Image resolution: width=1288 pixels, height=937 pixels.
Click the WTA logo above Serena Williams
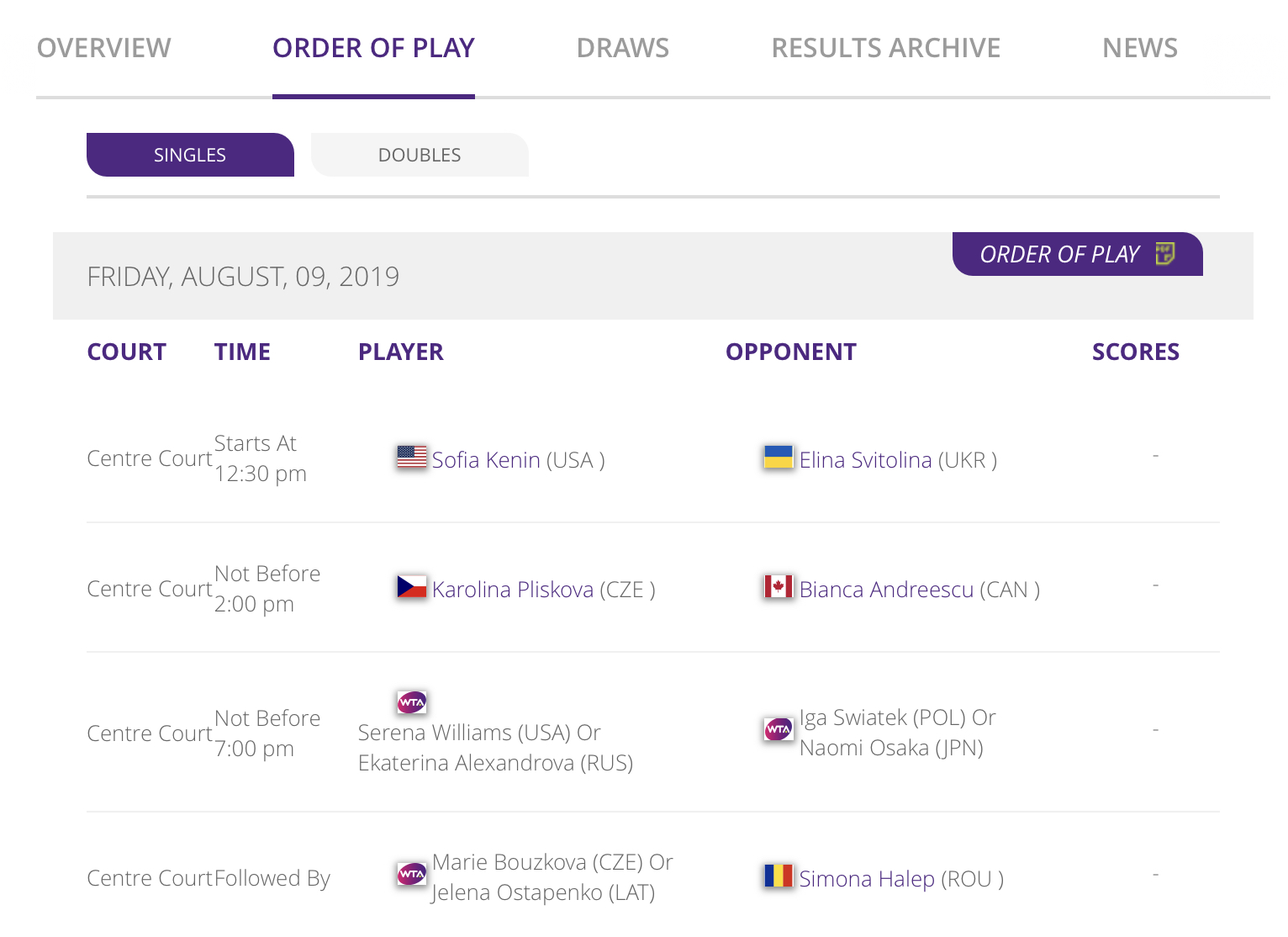(412, 701)
